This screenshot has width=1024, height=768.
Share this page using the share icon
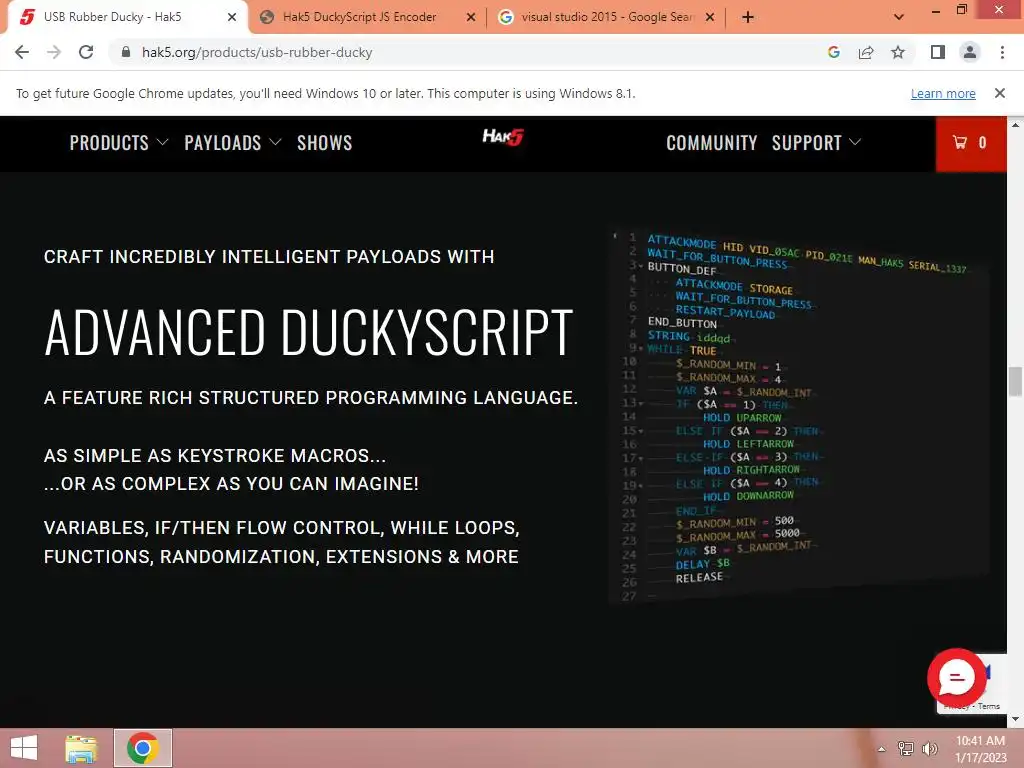coord(866,52)
